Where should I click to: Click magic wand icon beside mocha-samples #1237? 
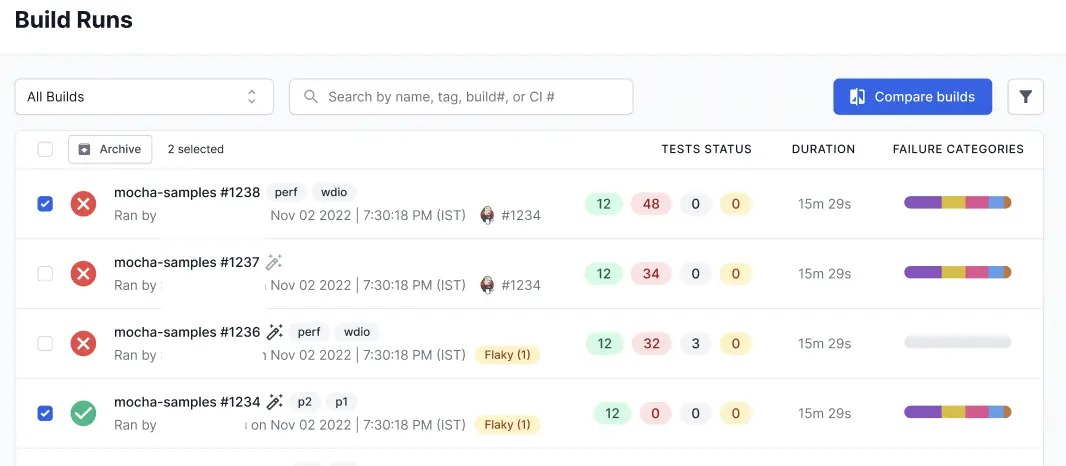point(274,262)
